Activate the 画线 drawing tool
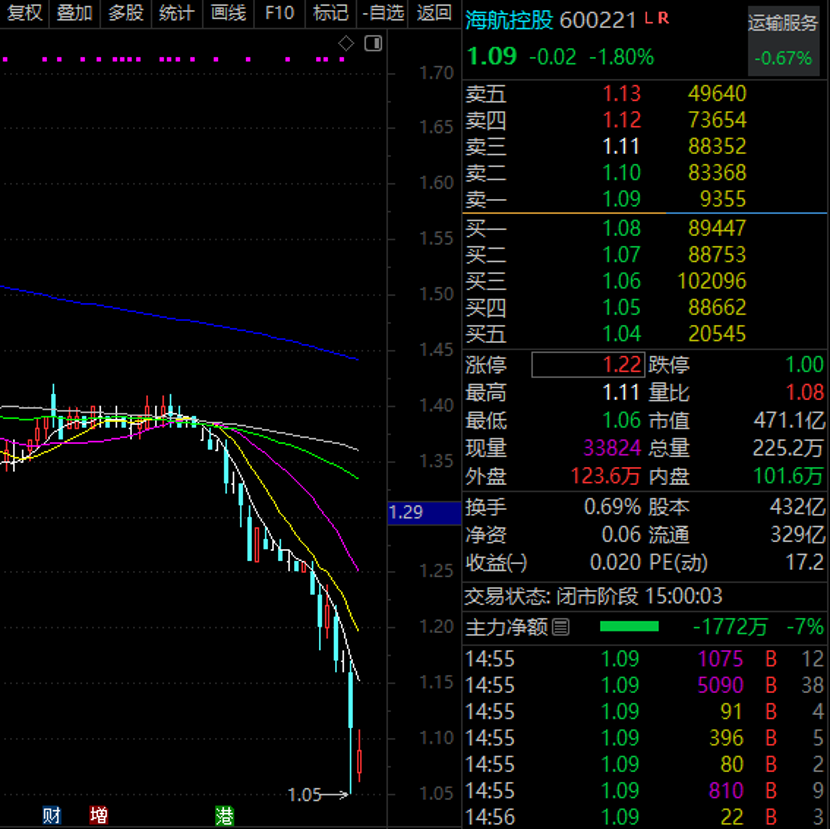The image size is (830, 830). click(x=228, y=13)
